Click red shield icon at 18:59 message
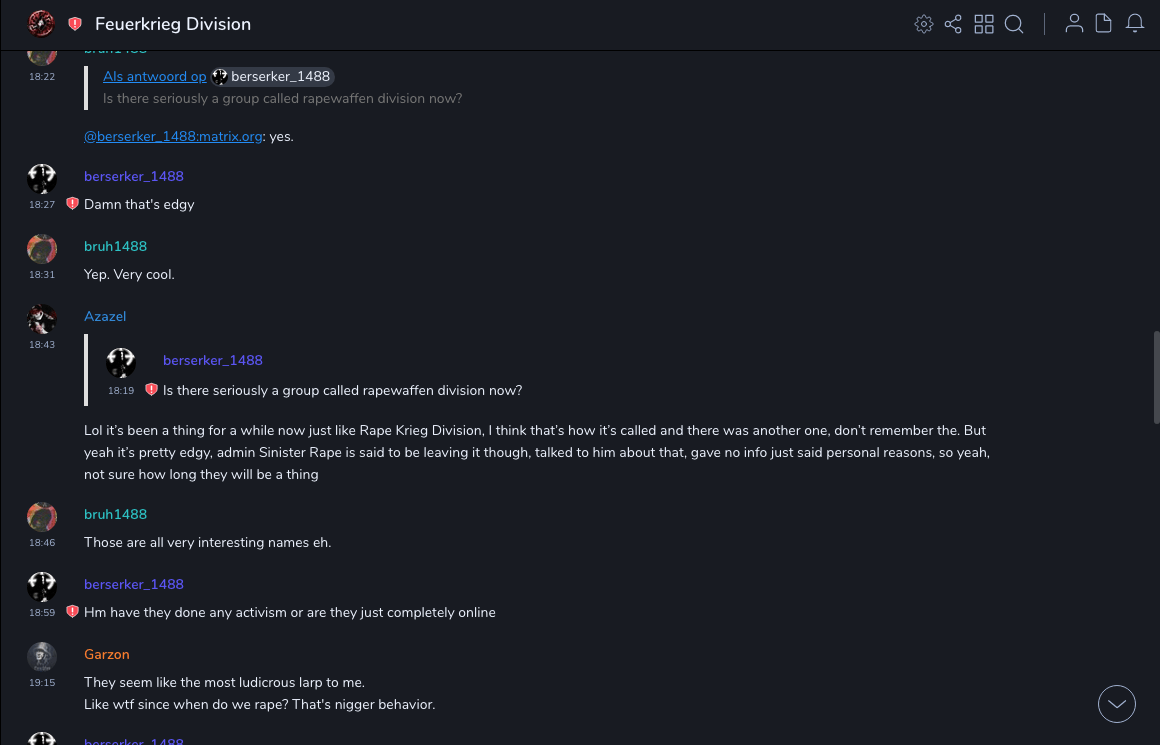 click(72, 612)
